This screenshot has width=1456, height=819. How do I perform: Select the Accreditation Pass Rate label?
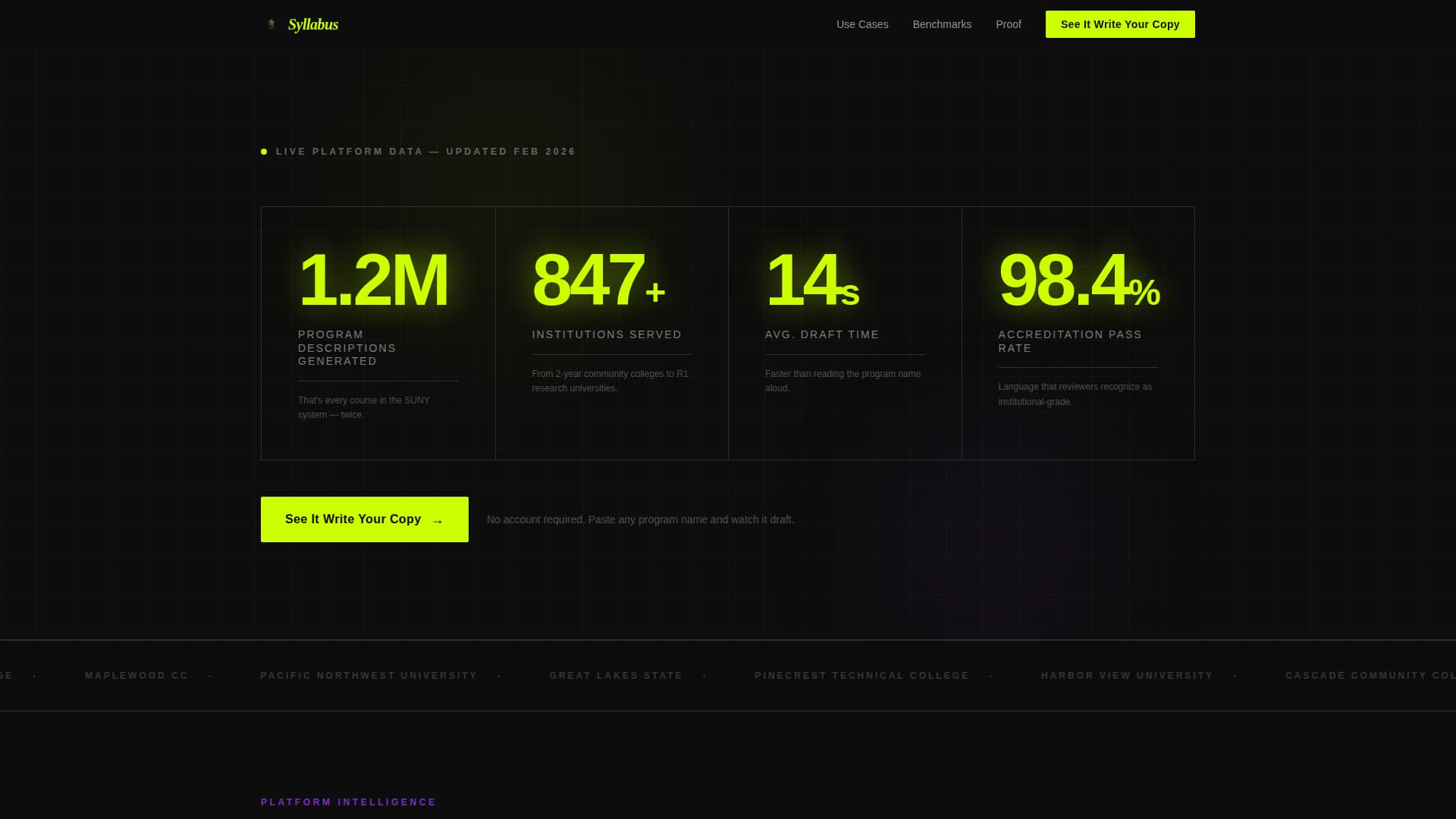1070,341
